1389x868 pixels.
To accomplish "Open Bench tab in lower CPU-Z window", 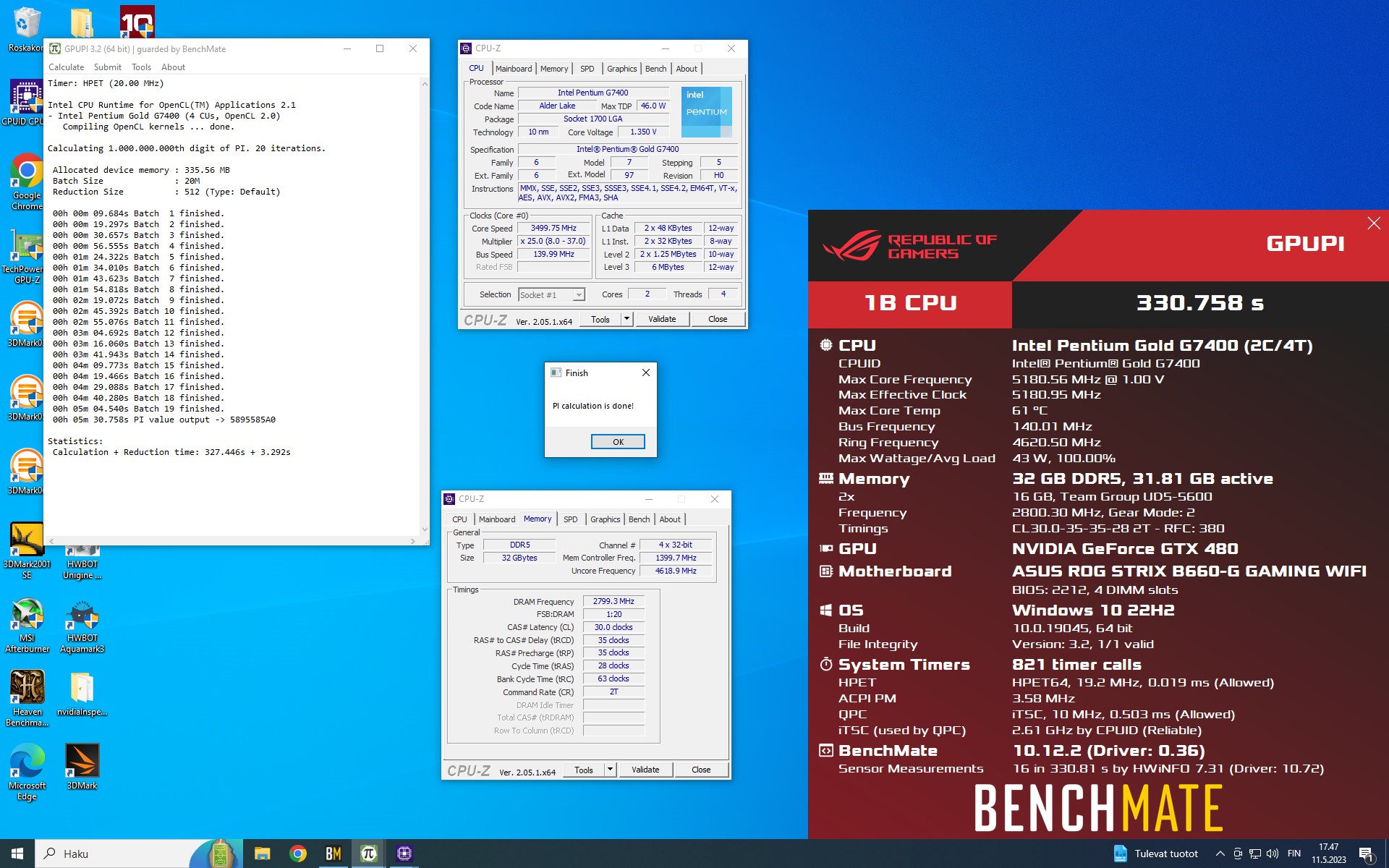I will click(640, 519).
